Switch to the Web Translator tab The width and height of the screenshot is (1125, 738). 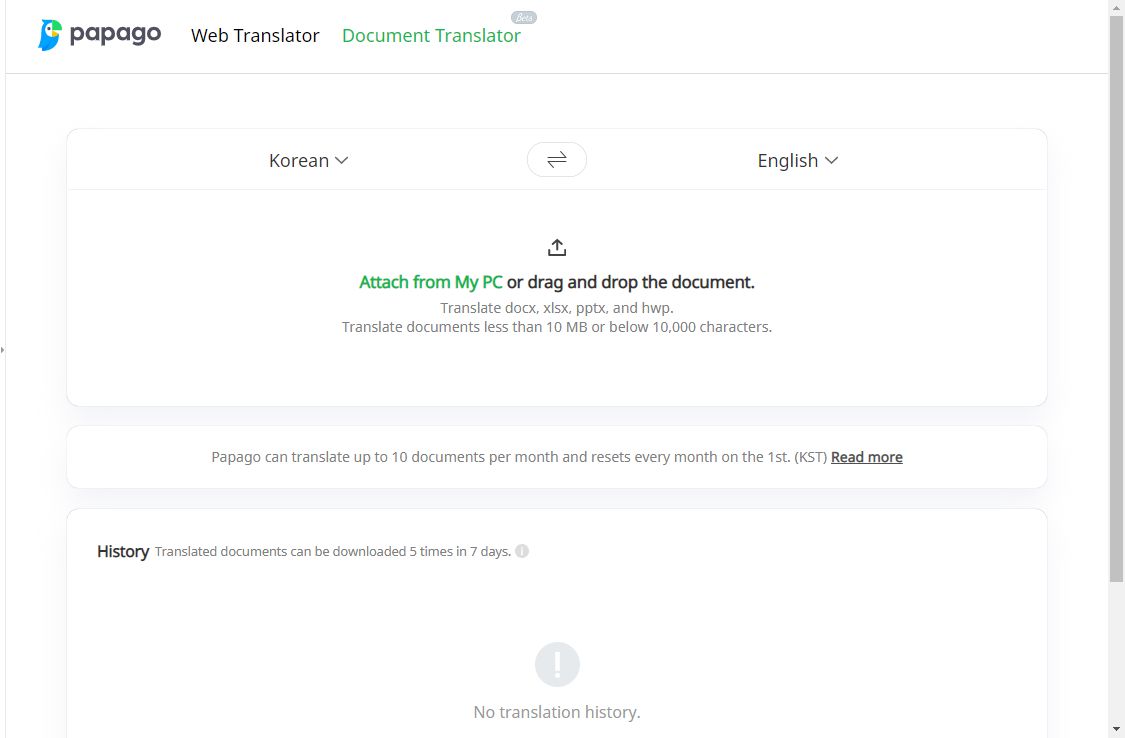(255, 35)
